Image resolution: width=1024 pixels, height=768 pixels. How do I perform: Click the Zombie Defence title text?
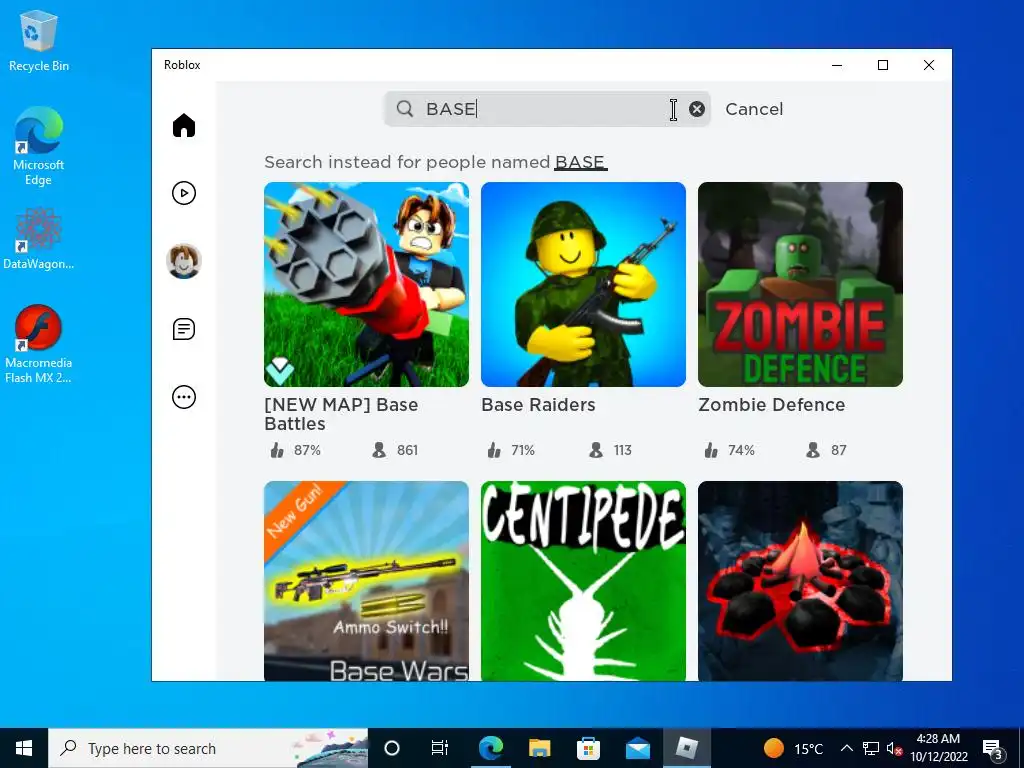click(771, 405)
